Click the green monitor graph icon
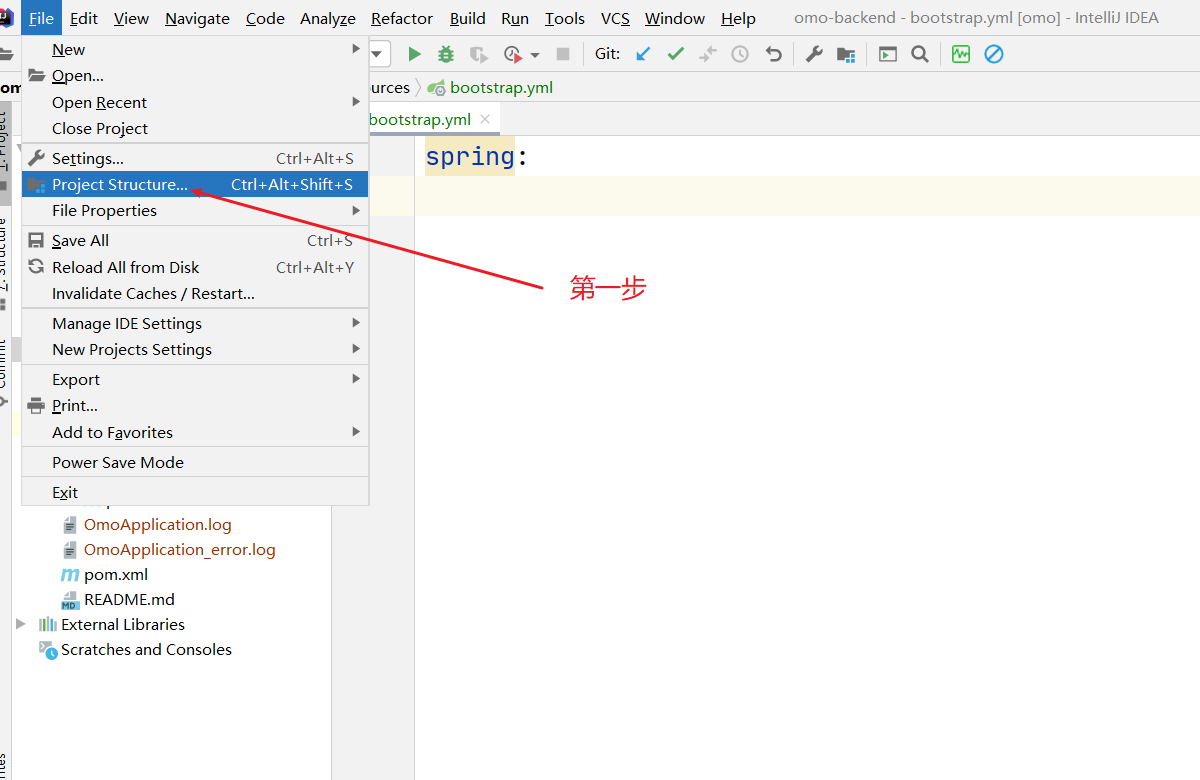Viewport: 1200px width, 780px height. coord(961,54)
